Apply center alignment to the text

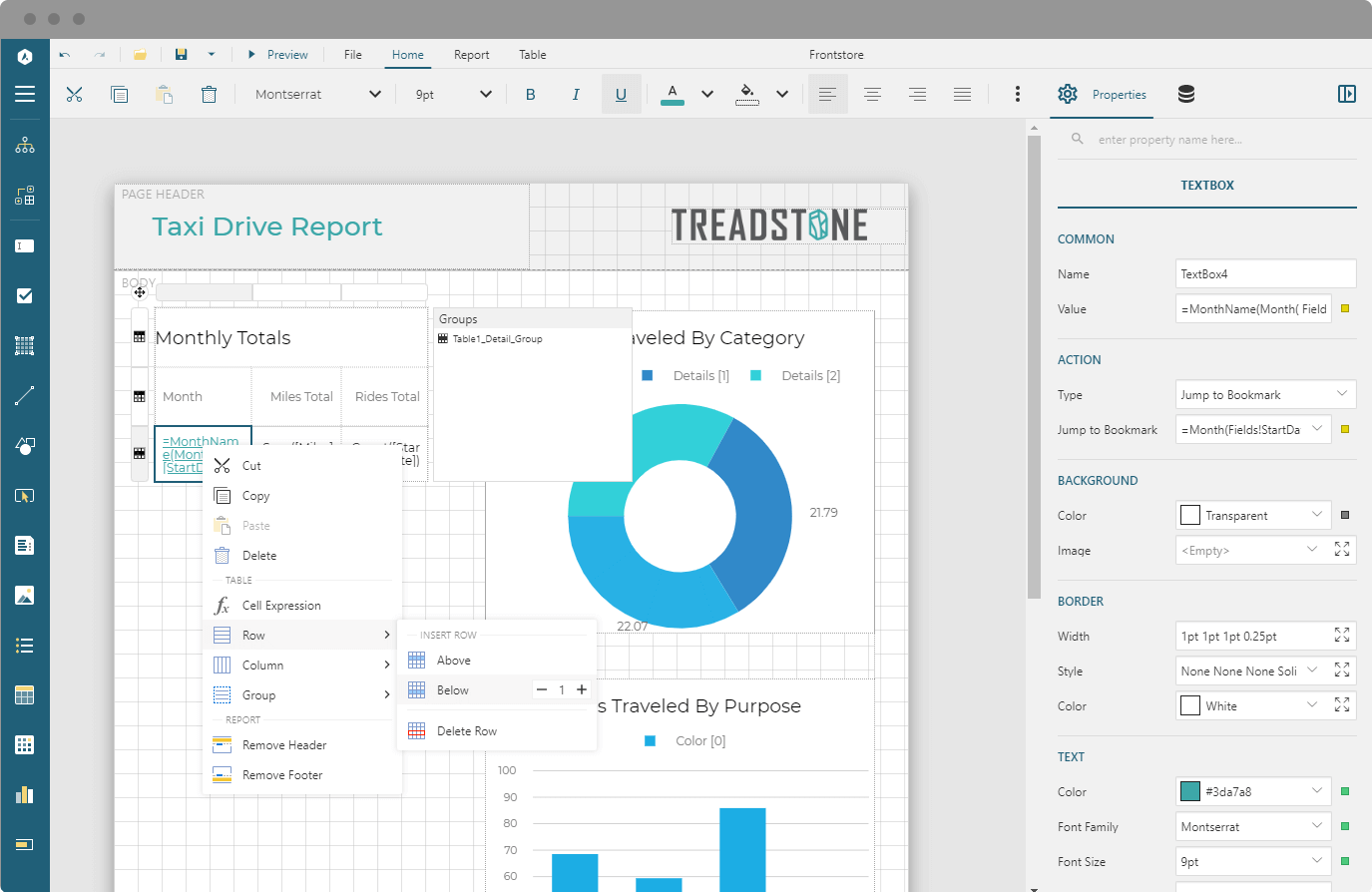click(x=872, y=93)
